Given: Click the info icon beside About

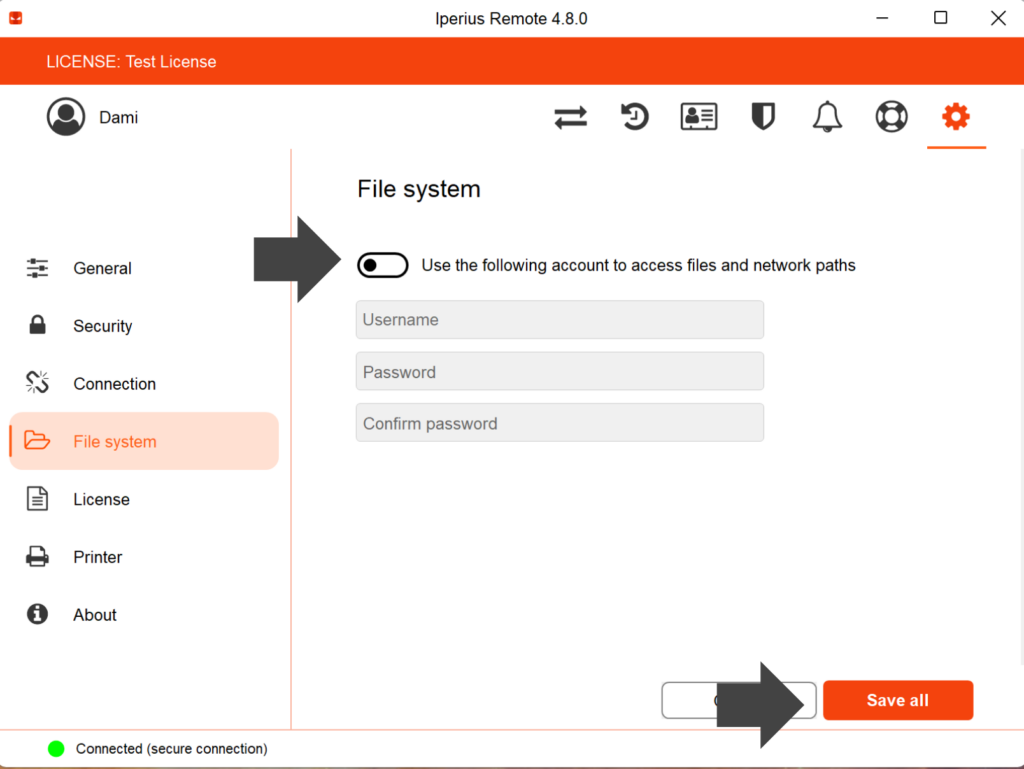Looking at the screenshot, I should [x=37, y=614].
